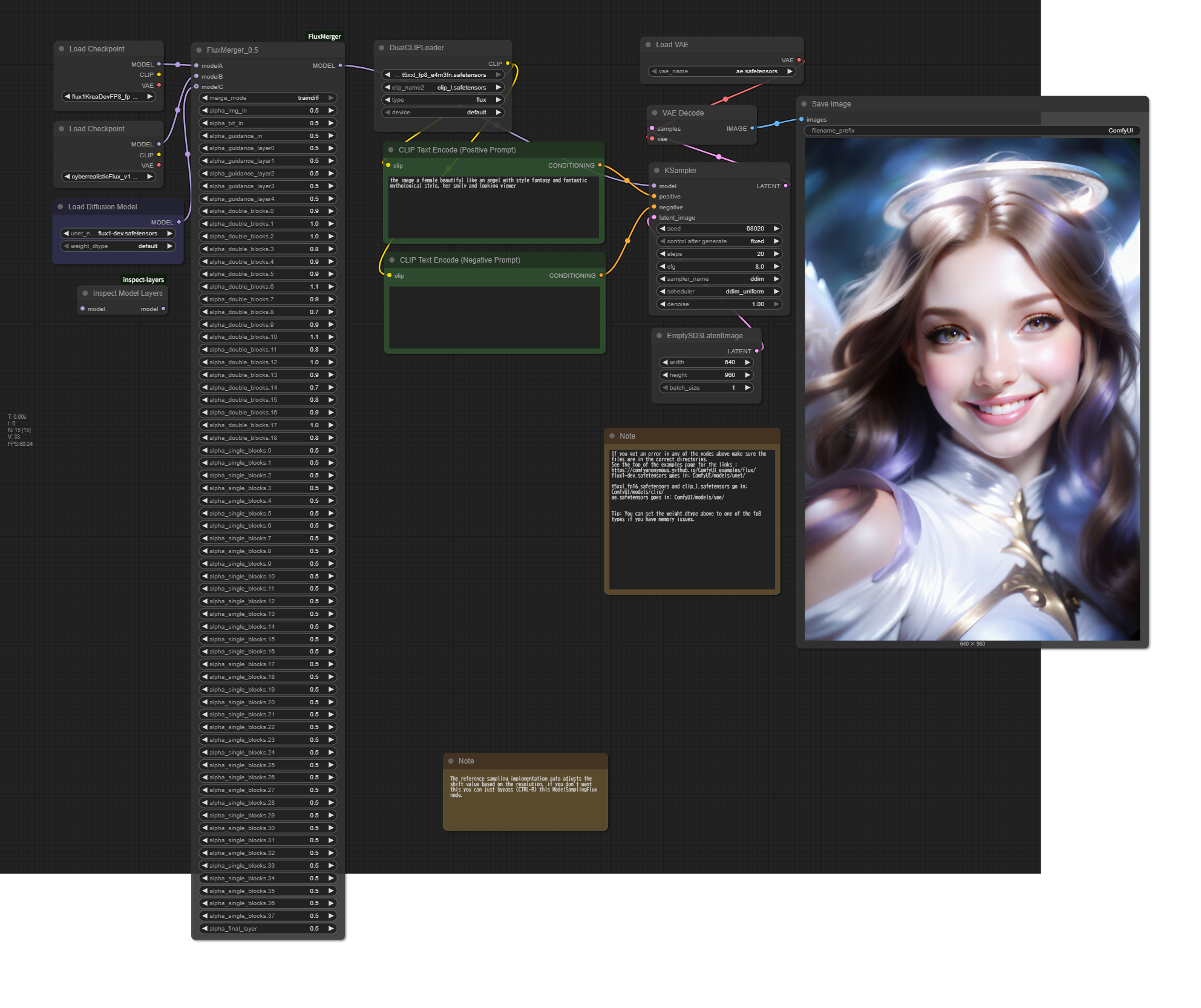Click the FluxMerger_0.5 MODEL output socket
The width and height of the screenshot is (1201, 1008).
click(x=340, y=65)
